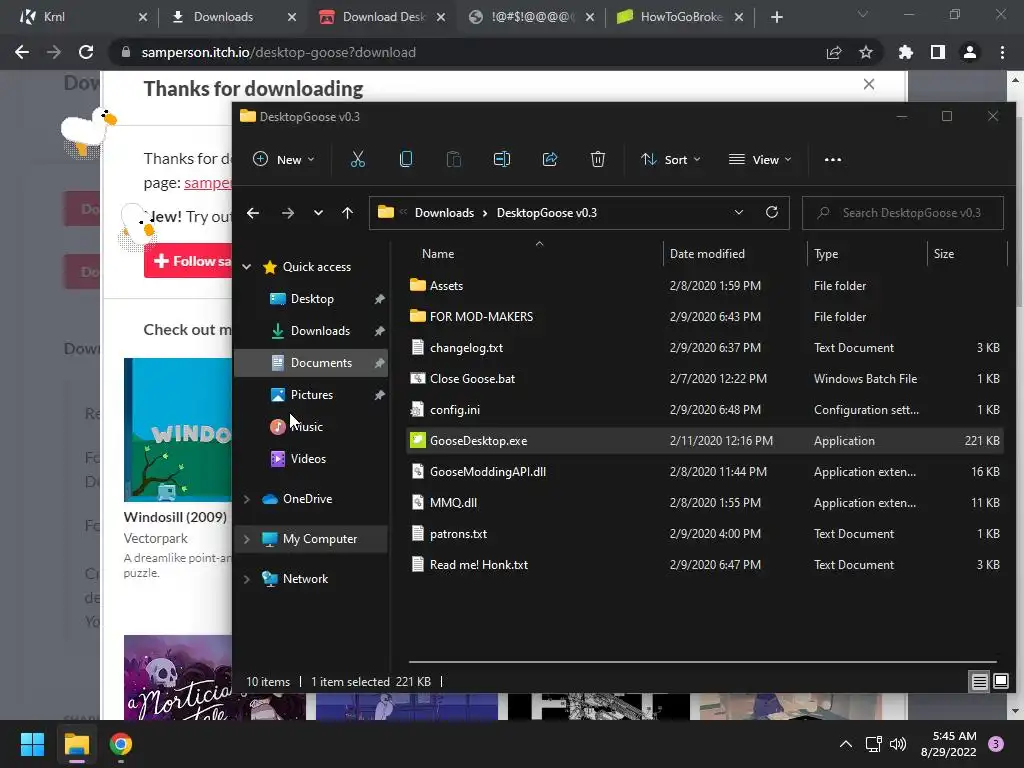Select the config.ini file
This screenshot has width=1024, height=768.
[705, 409]
